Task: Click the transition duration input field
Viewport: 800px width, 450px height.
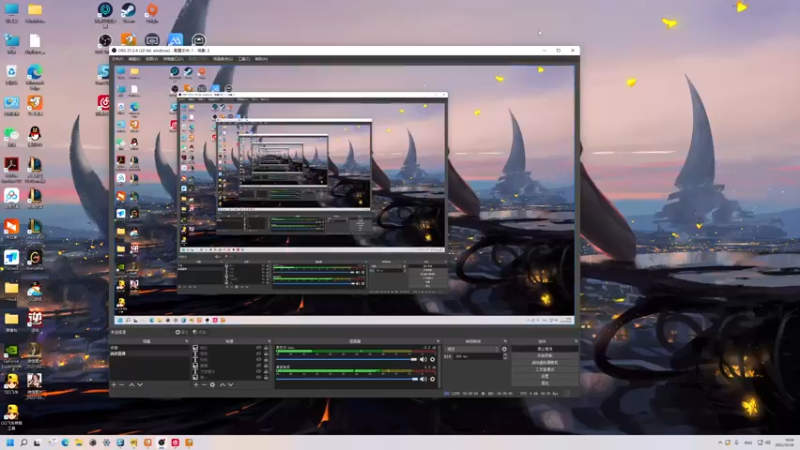Action: 478,356
